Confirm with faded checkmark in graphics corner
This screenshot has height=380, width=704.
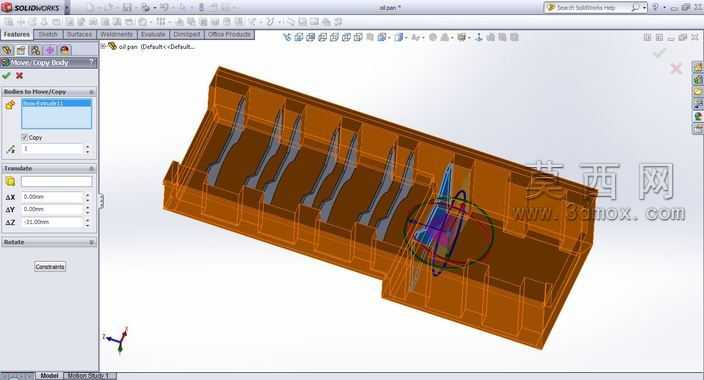click(659, 53)
